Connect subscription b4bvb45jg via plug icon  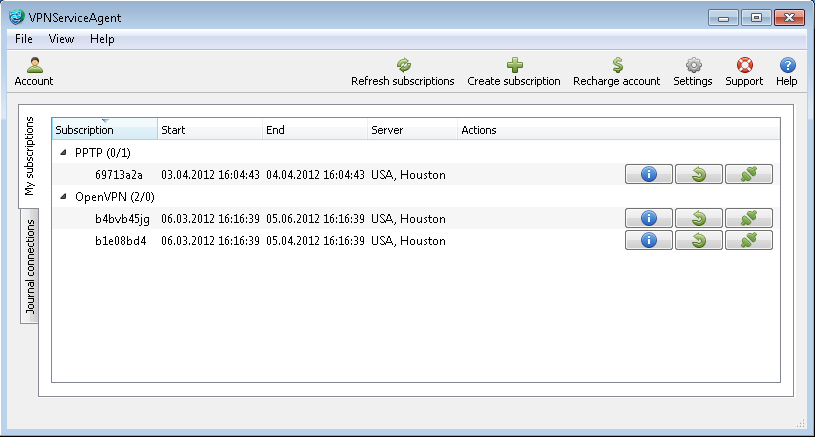point(748,218)
